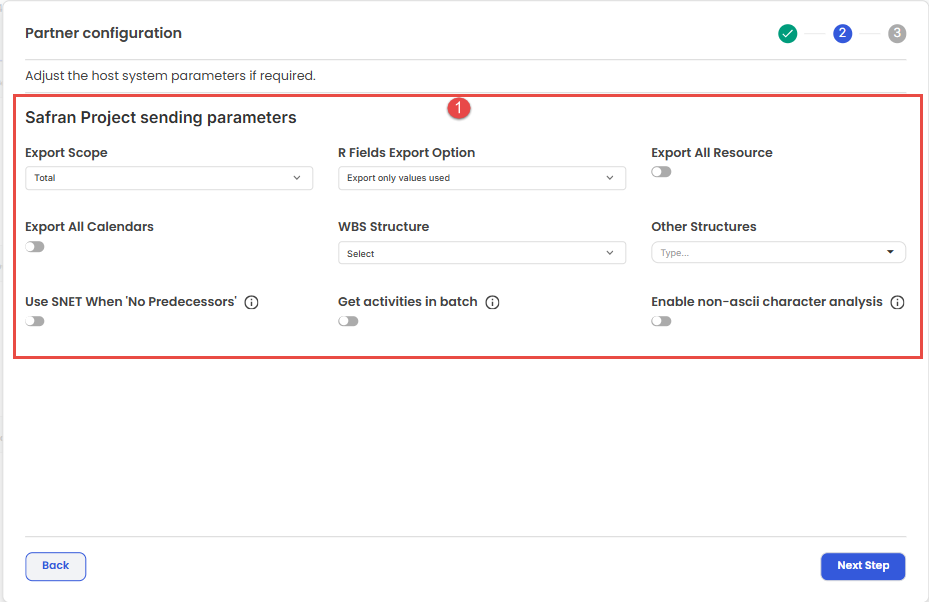Click the Export Scope label
The width and height of the screenshot is (929, 602).
tap(66, 153)
